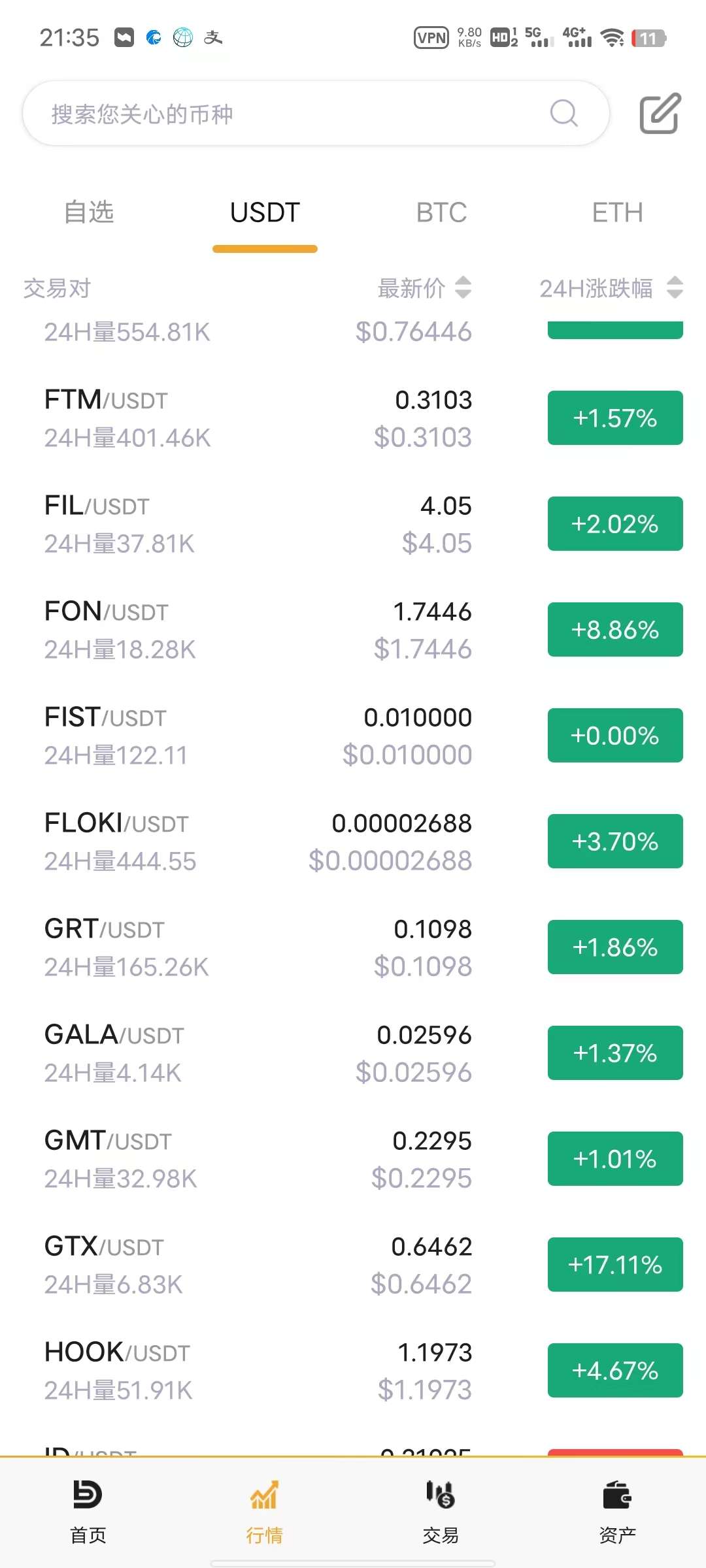Viewport: 706px width, 1568px height.
Task: Open the assets (资产) wallet icon
Action: (617, 1494)
